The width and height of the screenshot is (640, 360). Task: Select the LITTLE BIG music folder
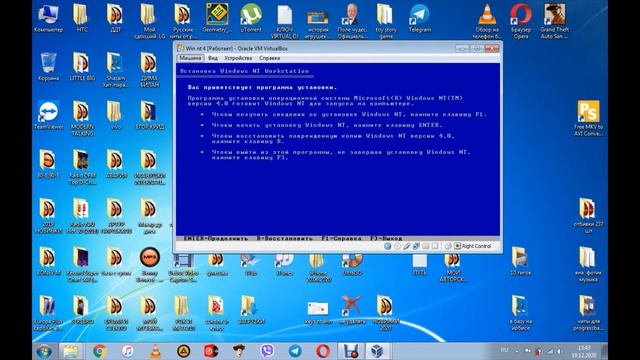pos(82,67)
